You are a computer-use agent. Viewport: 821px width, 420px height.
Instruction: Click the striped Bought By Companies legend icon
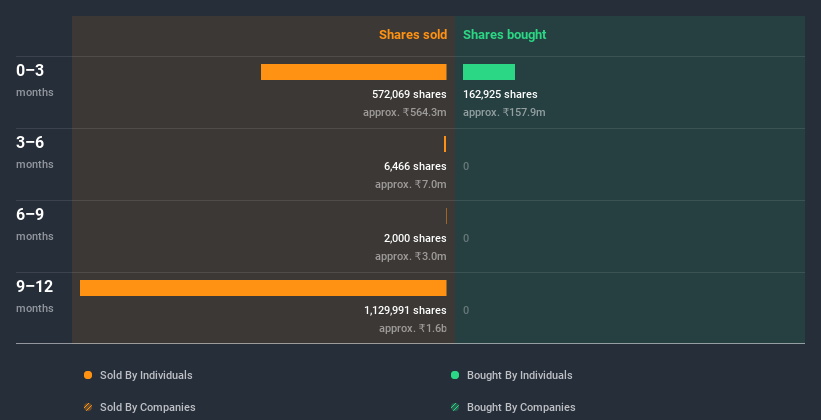[455, 407]
